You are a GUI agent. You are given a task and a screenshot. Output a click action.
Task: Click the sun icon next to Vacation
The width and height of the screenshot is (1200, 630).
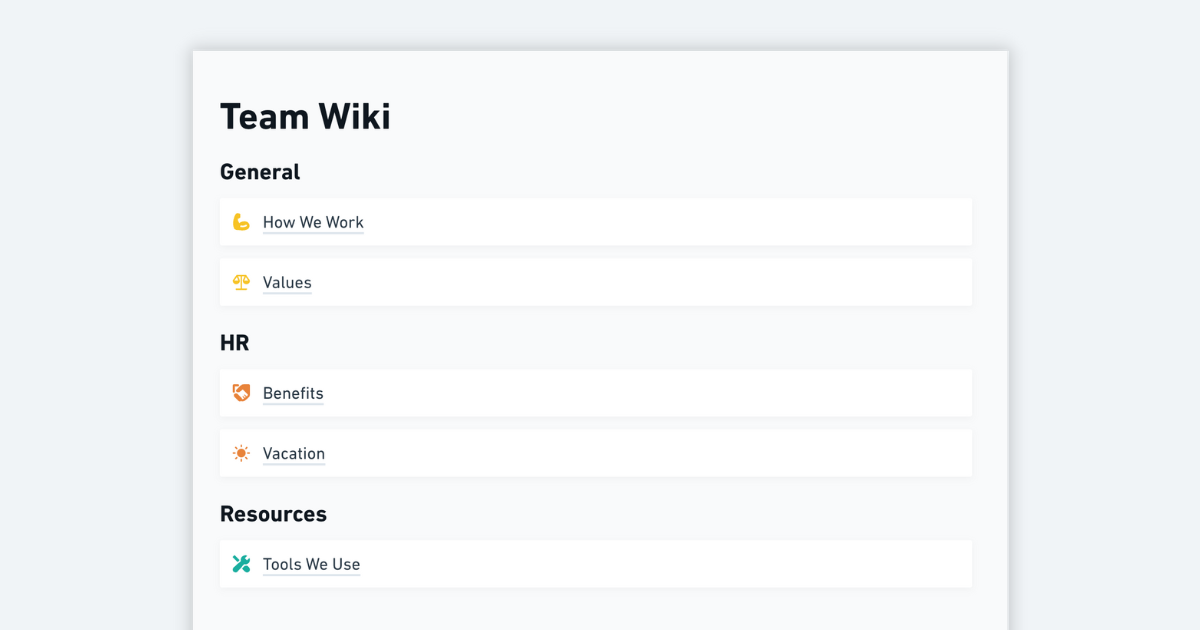(x=240, y=453)
